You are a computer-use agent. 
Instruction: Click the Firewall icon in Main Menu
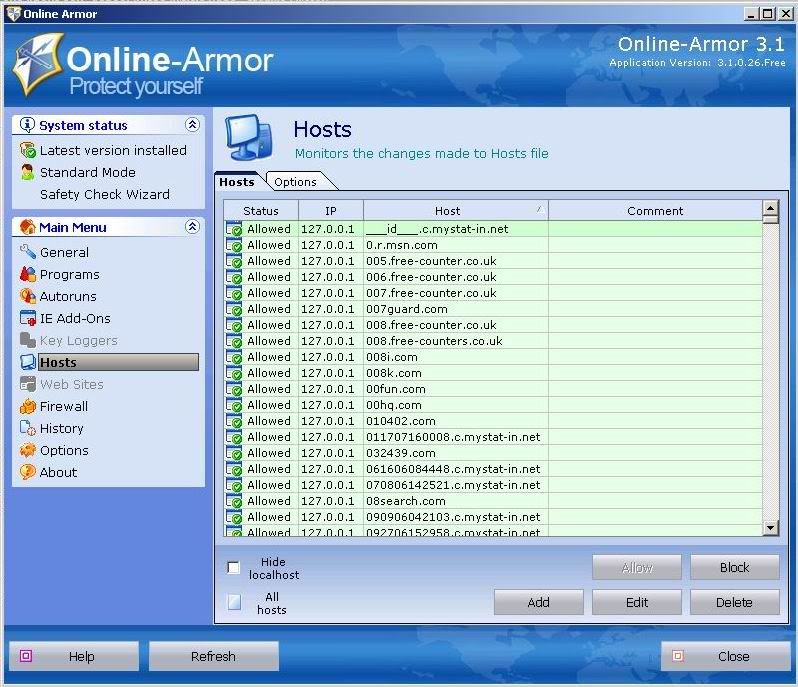(x=27, y=406)
